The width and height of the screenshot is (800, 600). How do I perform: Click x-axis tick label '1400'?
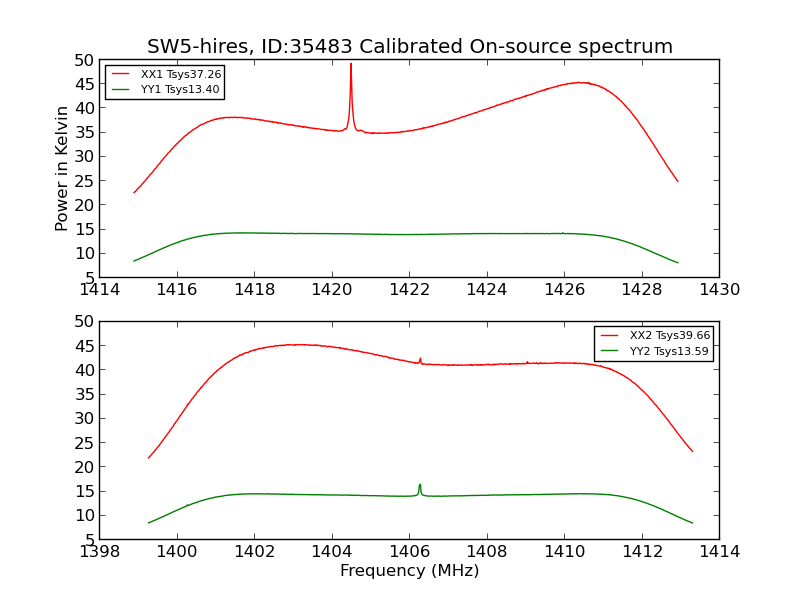[x=177, y=552]
